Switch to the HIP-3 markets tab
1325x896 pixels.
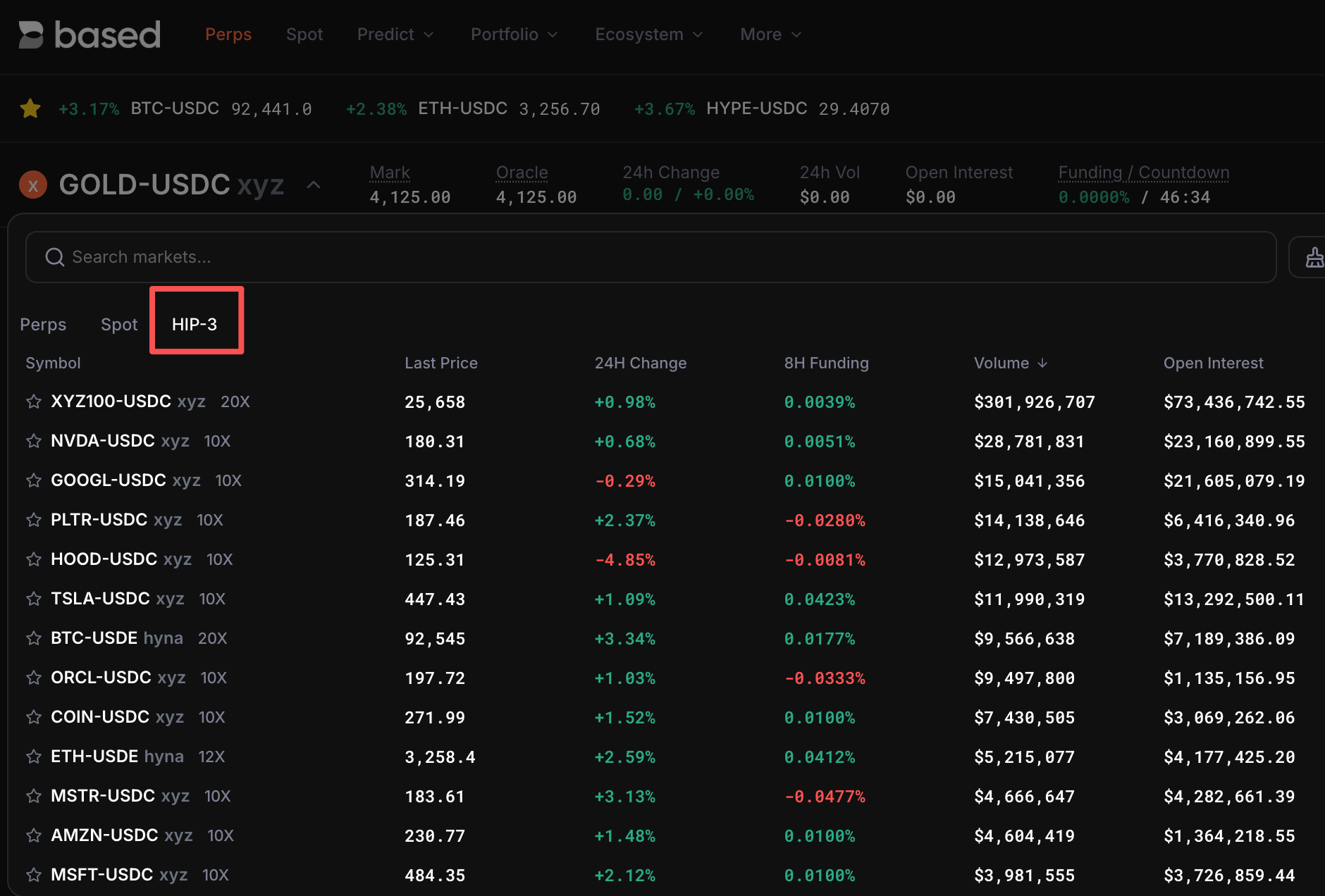(x=195, y=324)
